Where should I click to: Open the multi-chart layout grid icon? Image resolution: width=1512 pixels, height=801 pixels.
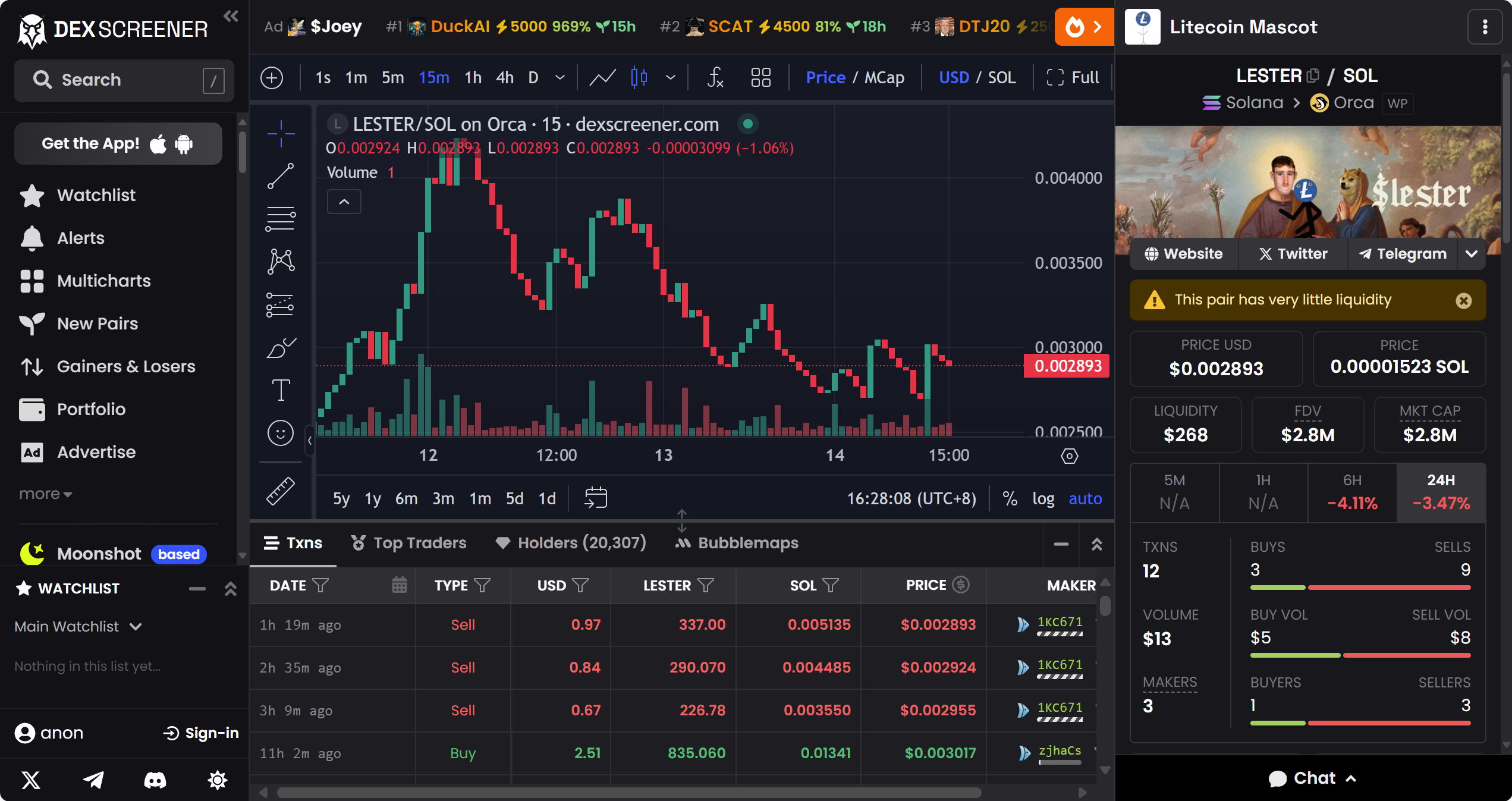click(x=760, y=78)
